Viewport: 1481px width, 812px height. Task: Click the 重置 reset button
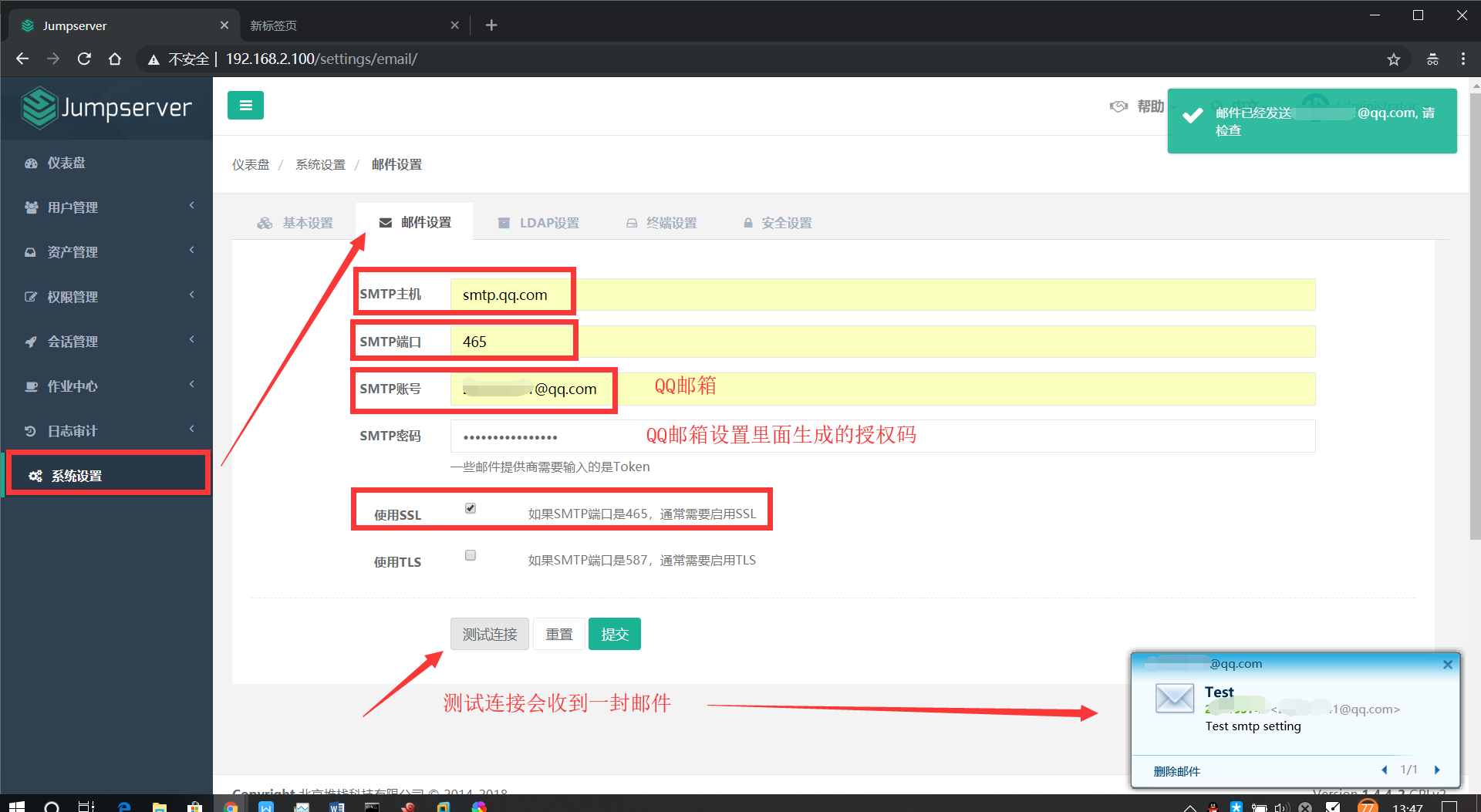point(559,634)
